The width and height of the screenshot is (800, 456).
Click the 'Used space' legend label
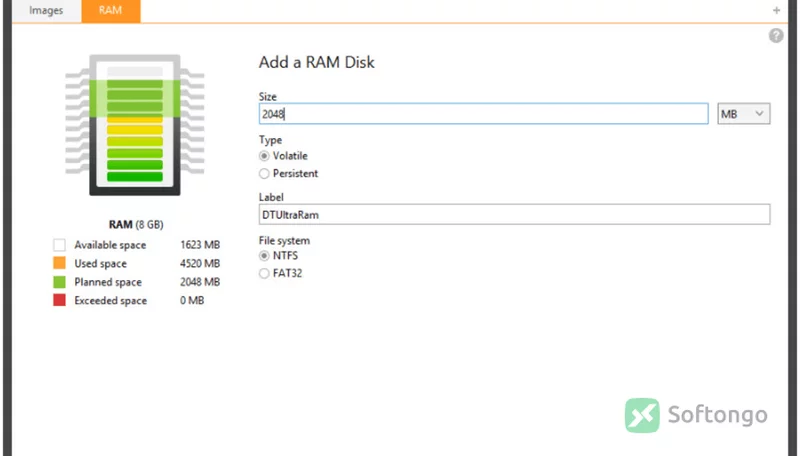pyautogui.click(x=101, y=264)
